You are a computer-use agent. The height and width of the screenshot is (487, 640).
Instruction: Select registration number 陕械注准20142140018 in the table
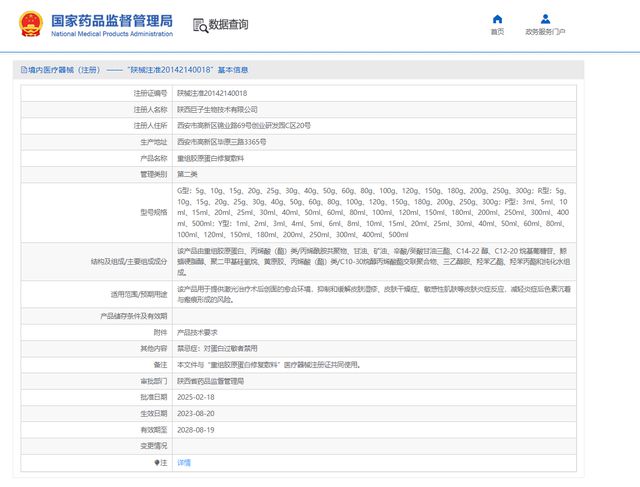coord(212,93)
